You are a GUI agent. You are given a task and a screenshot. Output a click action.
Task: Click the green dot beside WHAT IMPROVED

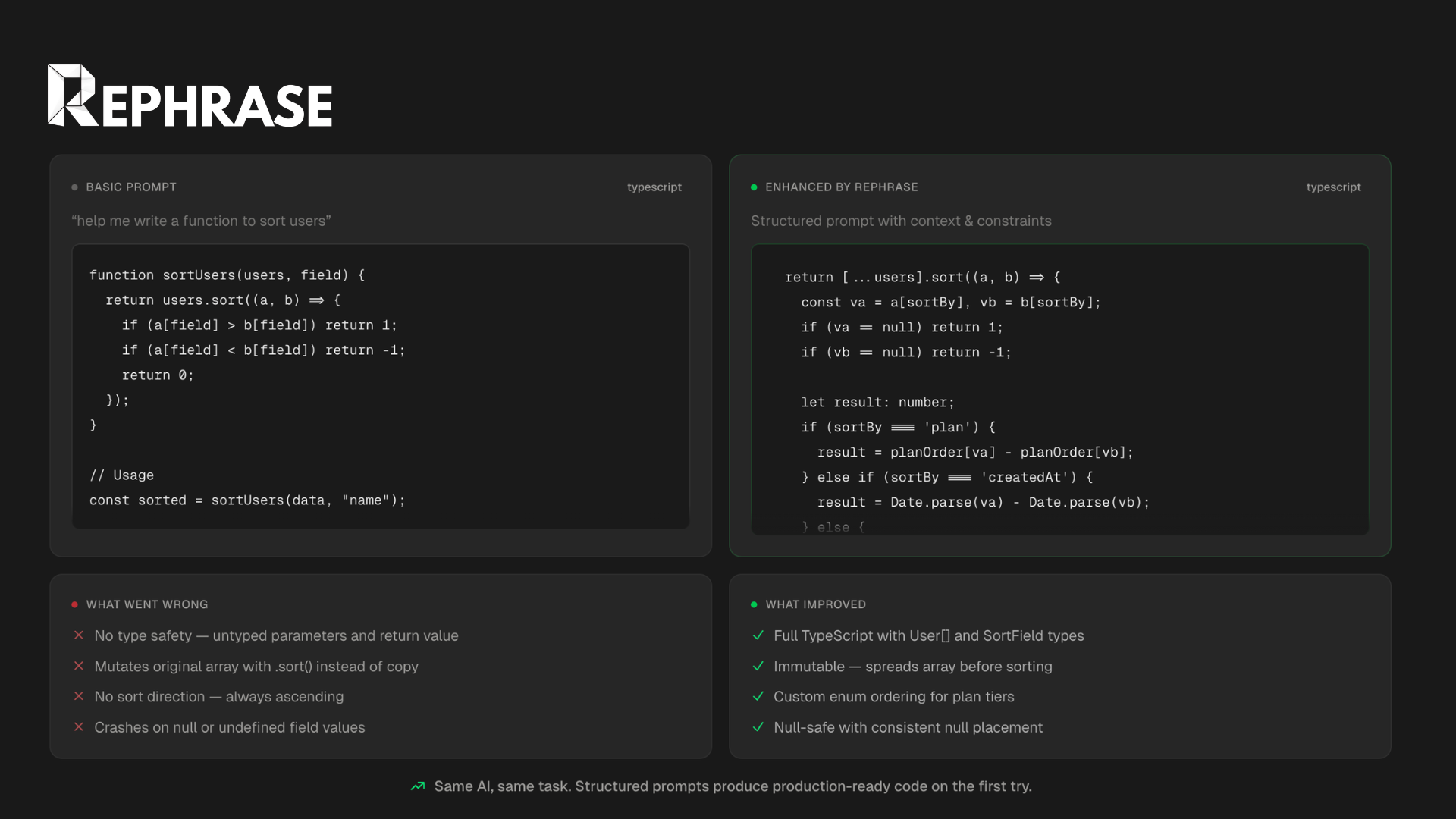click(753, 604)
